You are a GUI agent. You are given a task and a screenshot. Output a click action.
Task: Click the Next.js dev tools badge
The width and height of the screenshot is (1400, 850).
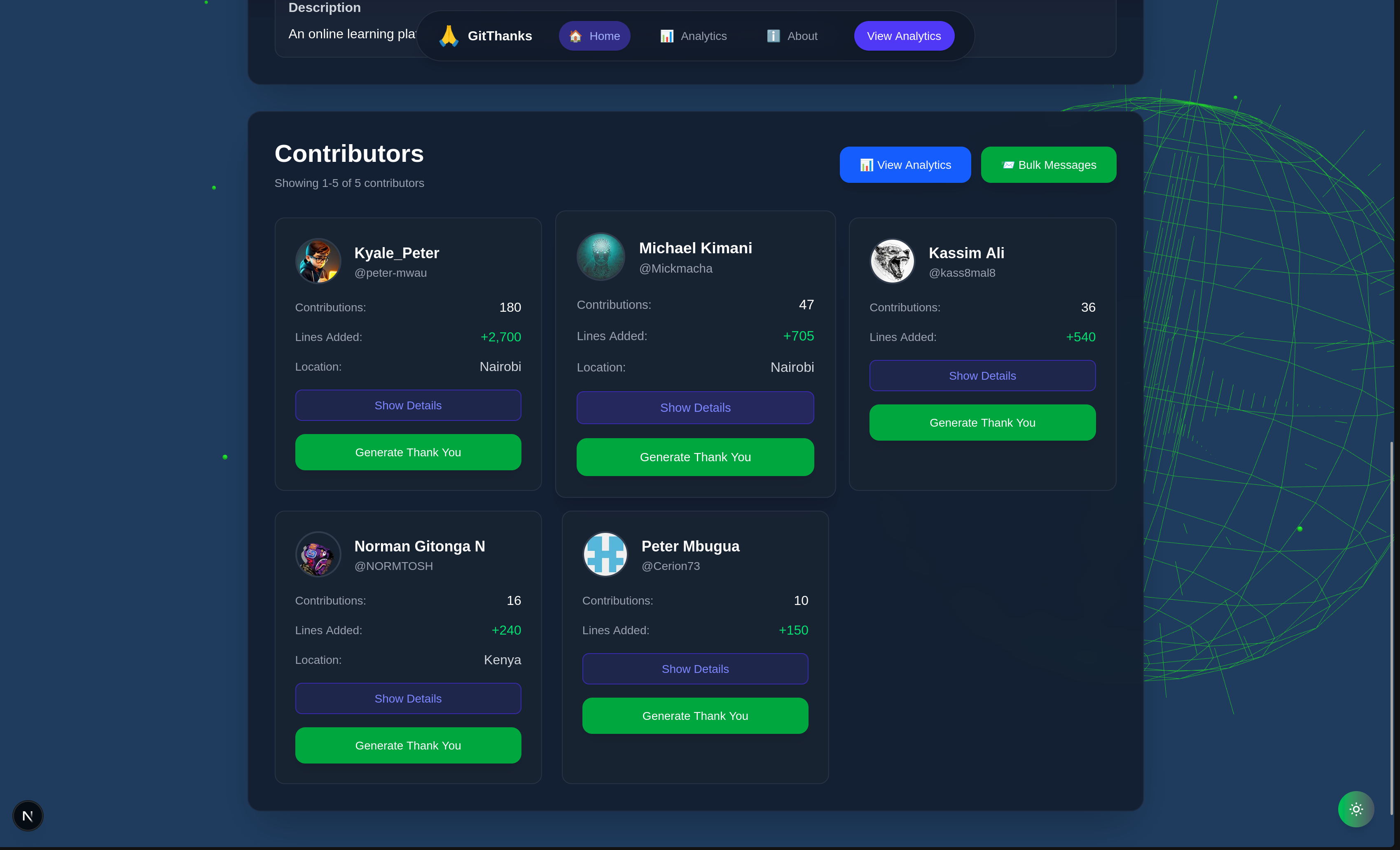(x=28, y=816)
